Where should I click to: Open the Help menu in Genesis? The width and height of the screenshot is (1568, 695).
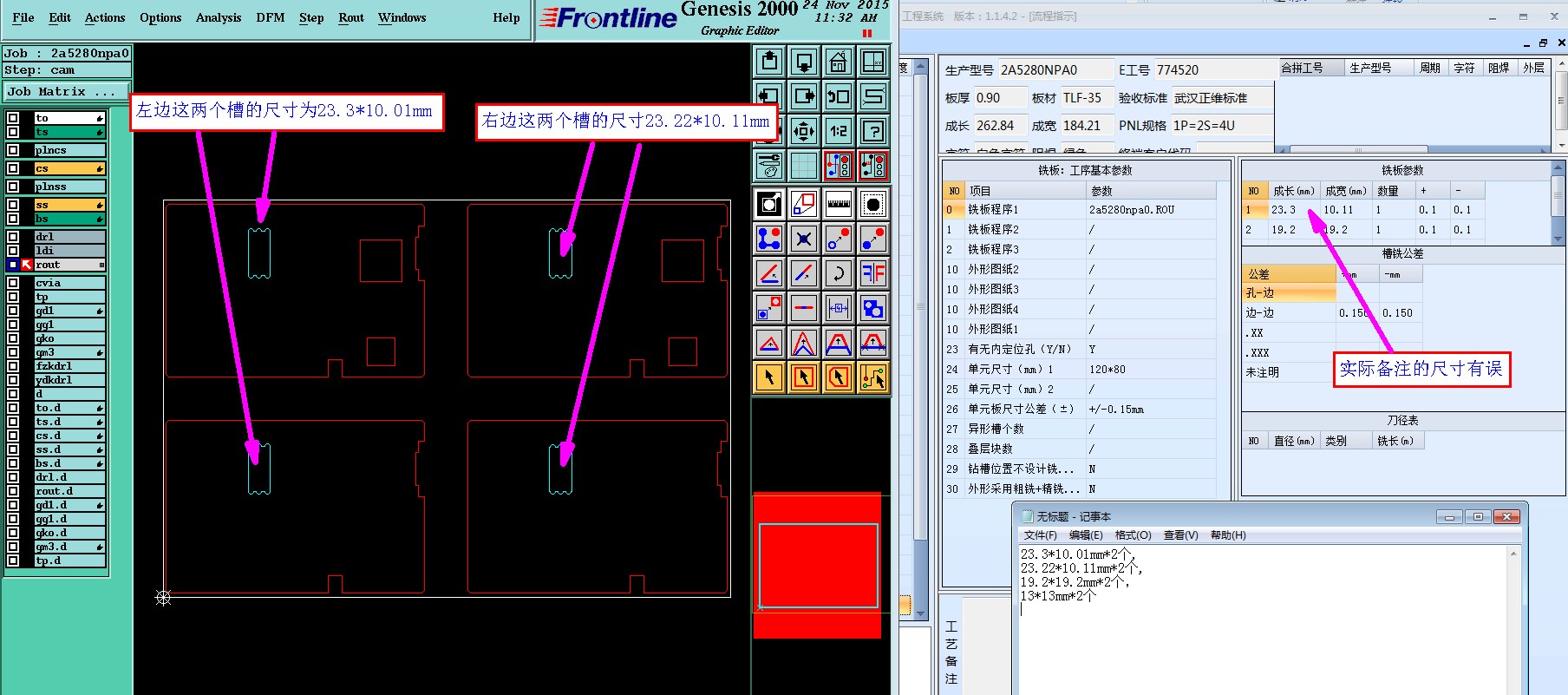click(506, 17)
